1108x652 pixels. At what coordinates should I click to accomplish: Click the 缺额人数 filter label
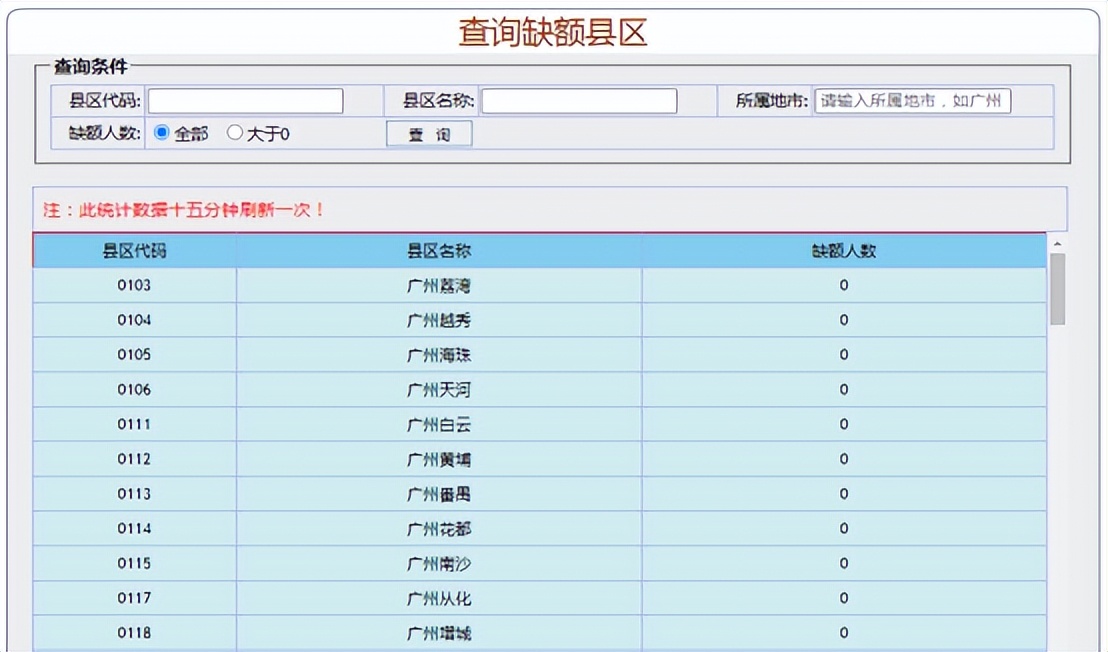(105, 133)
